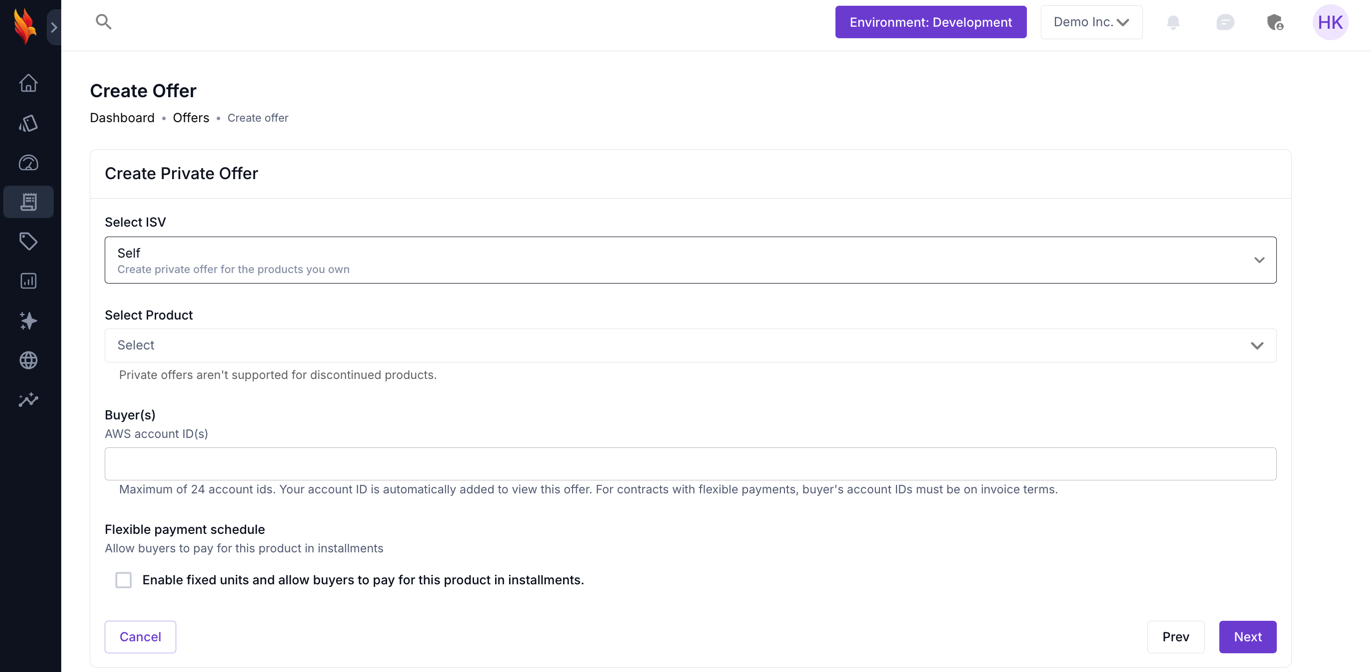
Task: Expand the sidebar with the chevron arrow
Action: pyautogui.click(x=54, y=27)
